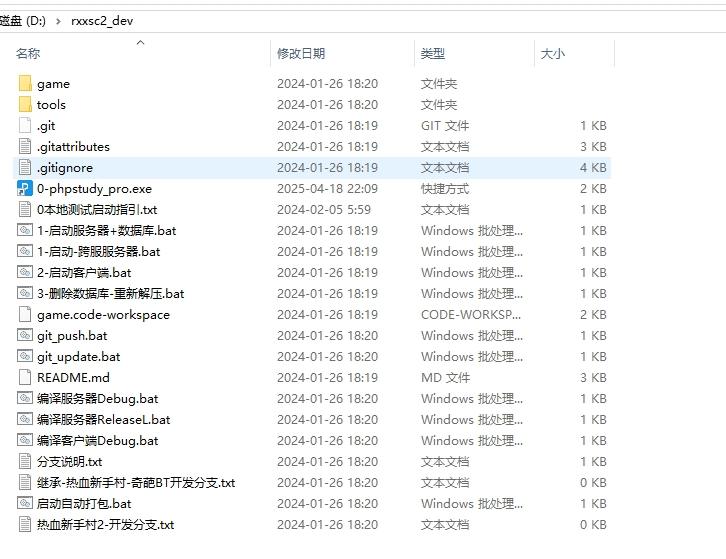Click the file name 3-删除数据库-重新解压.bat
The height and width of the screenshot is (559, 726).
pyautogui.click(x=110, y=294)
